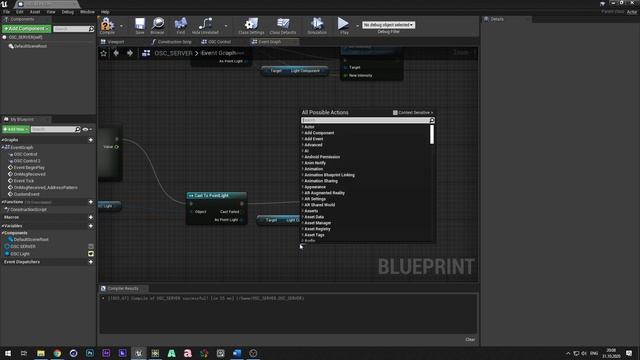Open the Edit menu
The image size is (640, 360).
(x=20, y=12)
